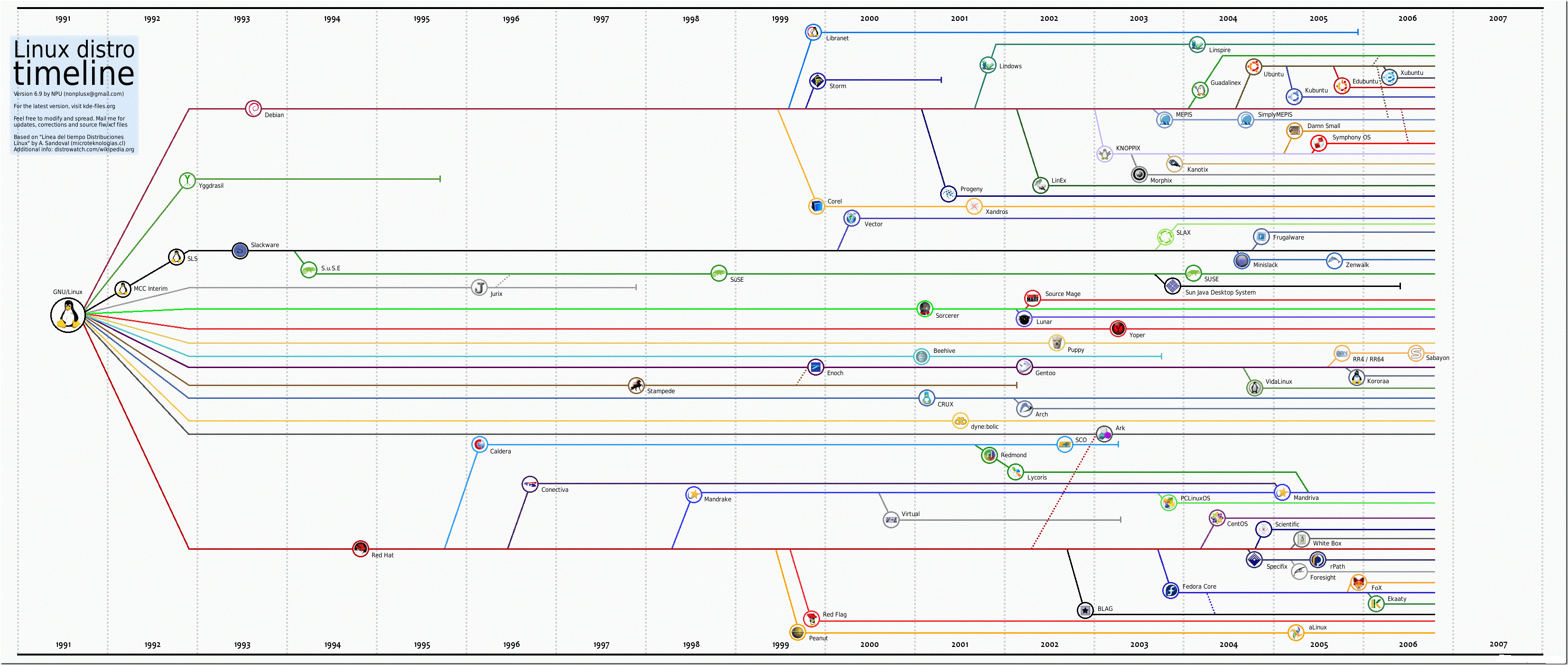The height and width of the screenshot is (665, 1568).
Task: Click the Jurix J logo icon
Action: [480, 288]
